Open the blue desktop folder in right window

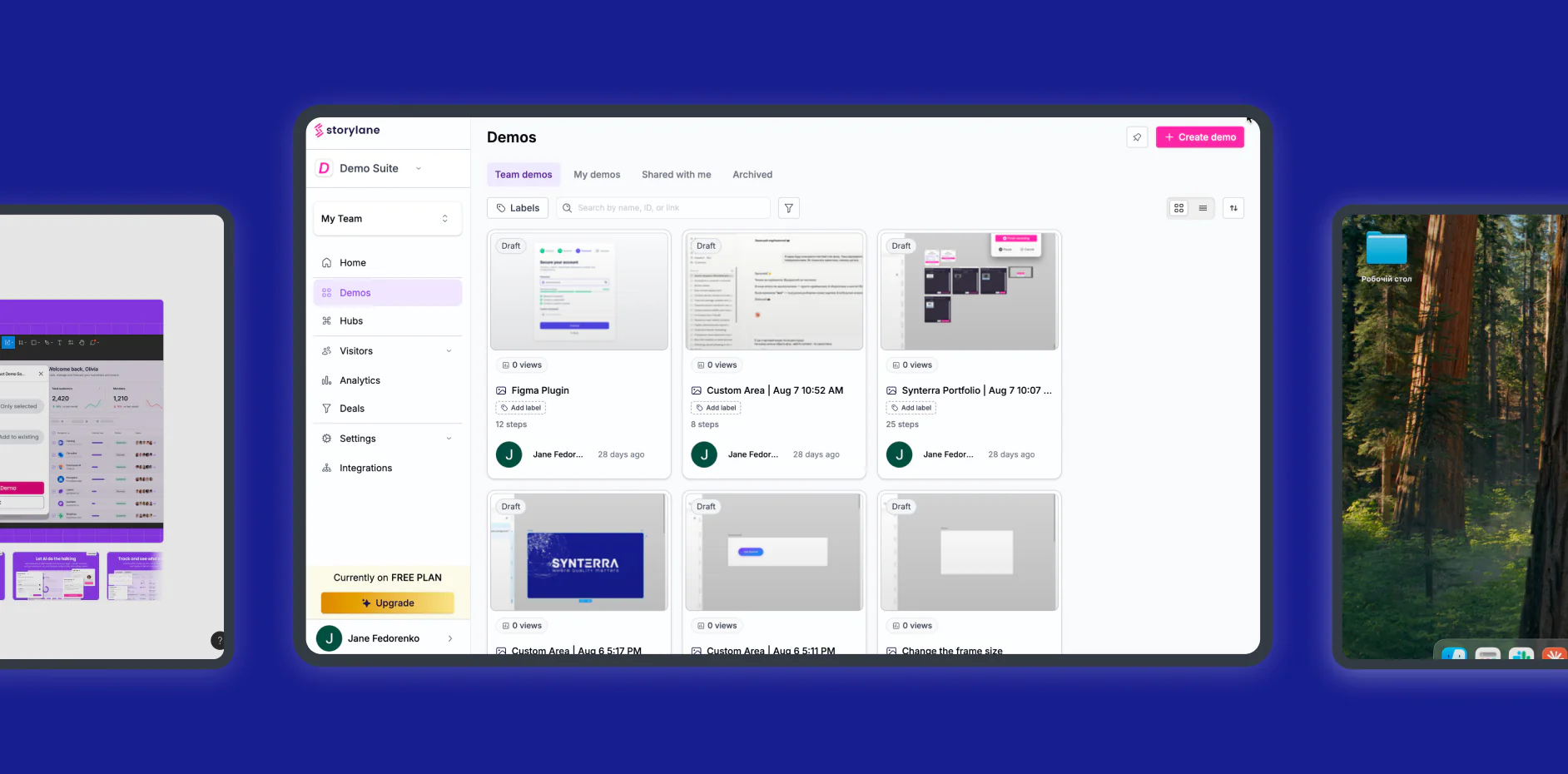pos(1387,249)
